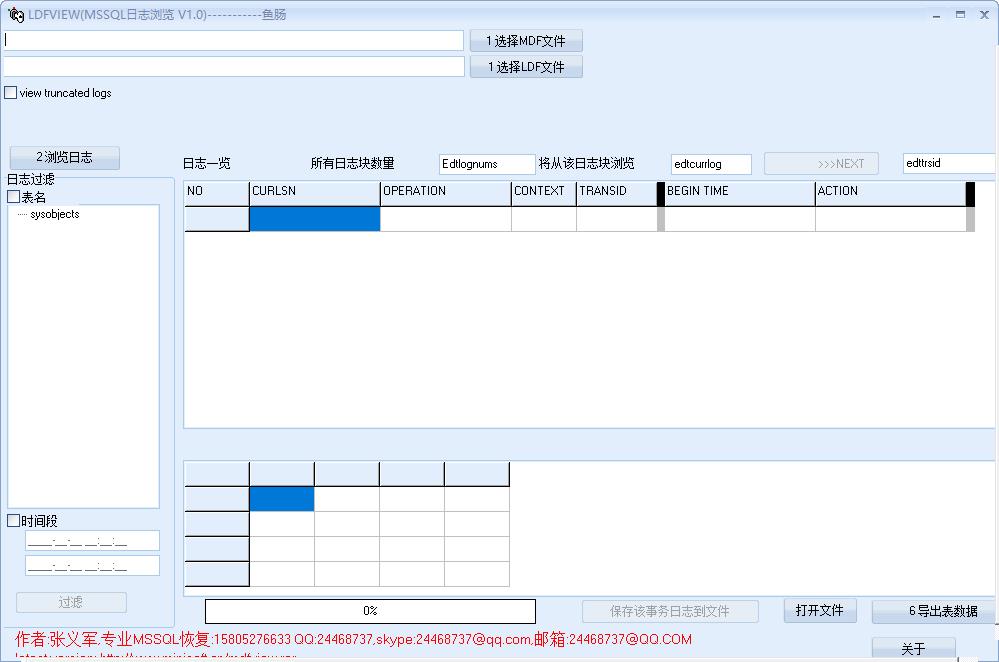This screenshot has width=999, height=662.
Task: Toggle the '表名' filter checkbox
Action: (x=13, y=197)
